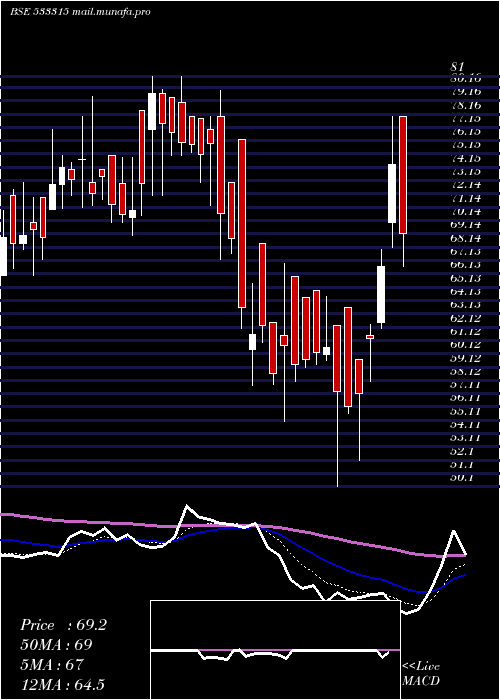The height and width of the screenshot is (700, 500).
Task: Click the 58.12 price axis label
Action: [466, 371]
